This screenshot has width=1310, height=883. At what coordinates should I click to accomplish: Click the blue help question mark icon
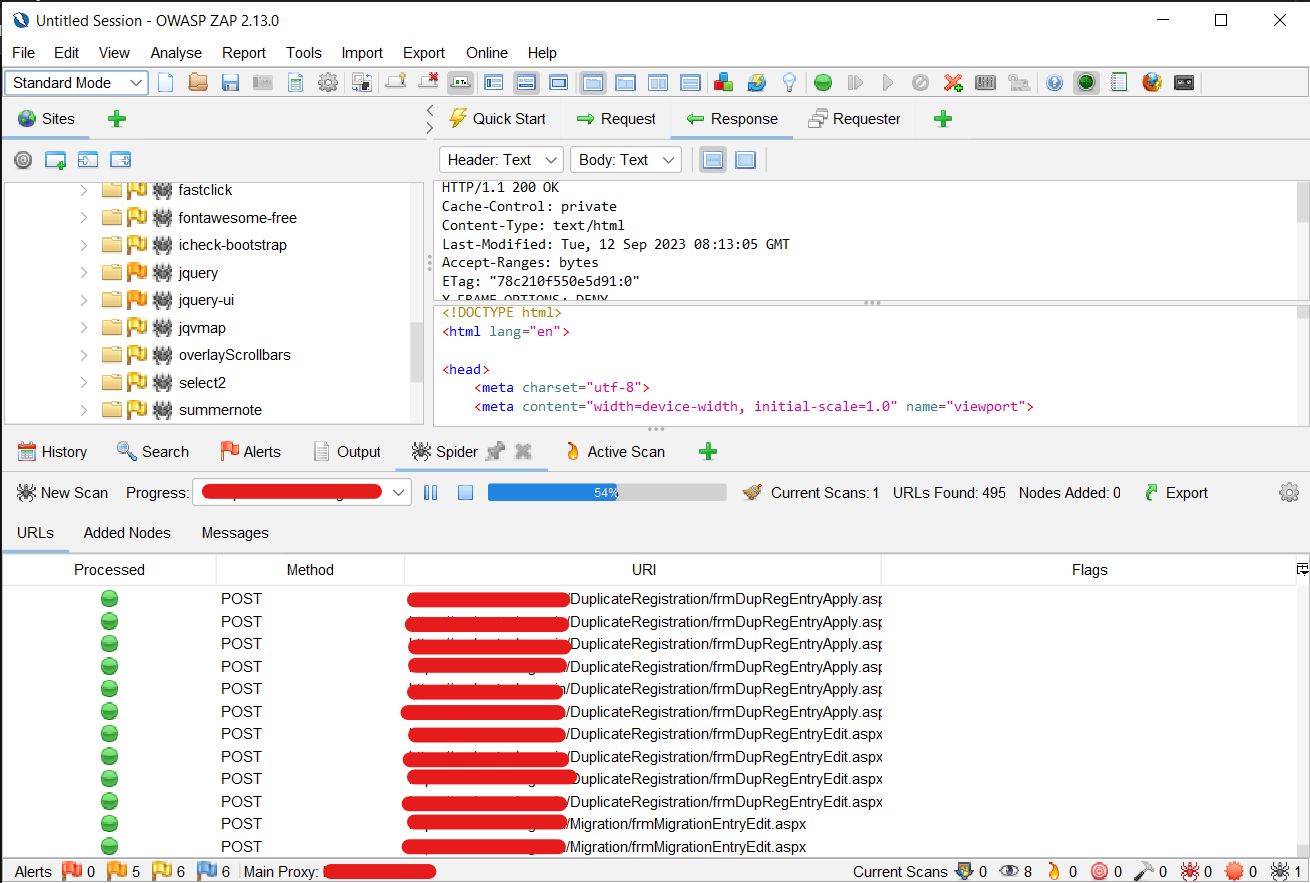[x=1054, y=83]
